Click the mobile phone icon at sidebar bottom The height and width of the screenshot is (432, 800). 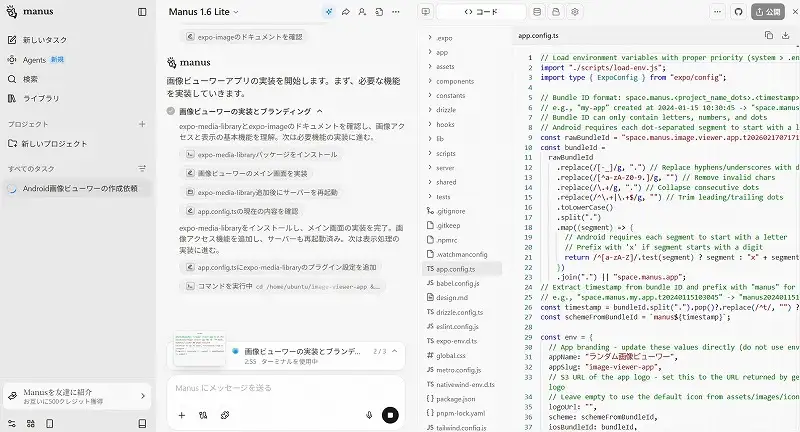pos(49,423)
